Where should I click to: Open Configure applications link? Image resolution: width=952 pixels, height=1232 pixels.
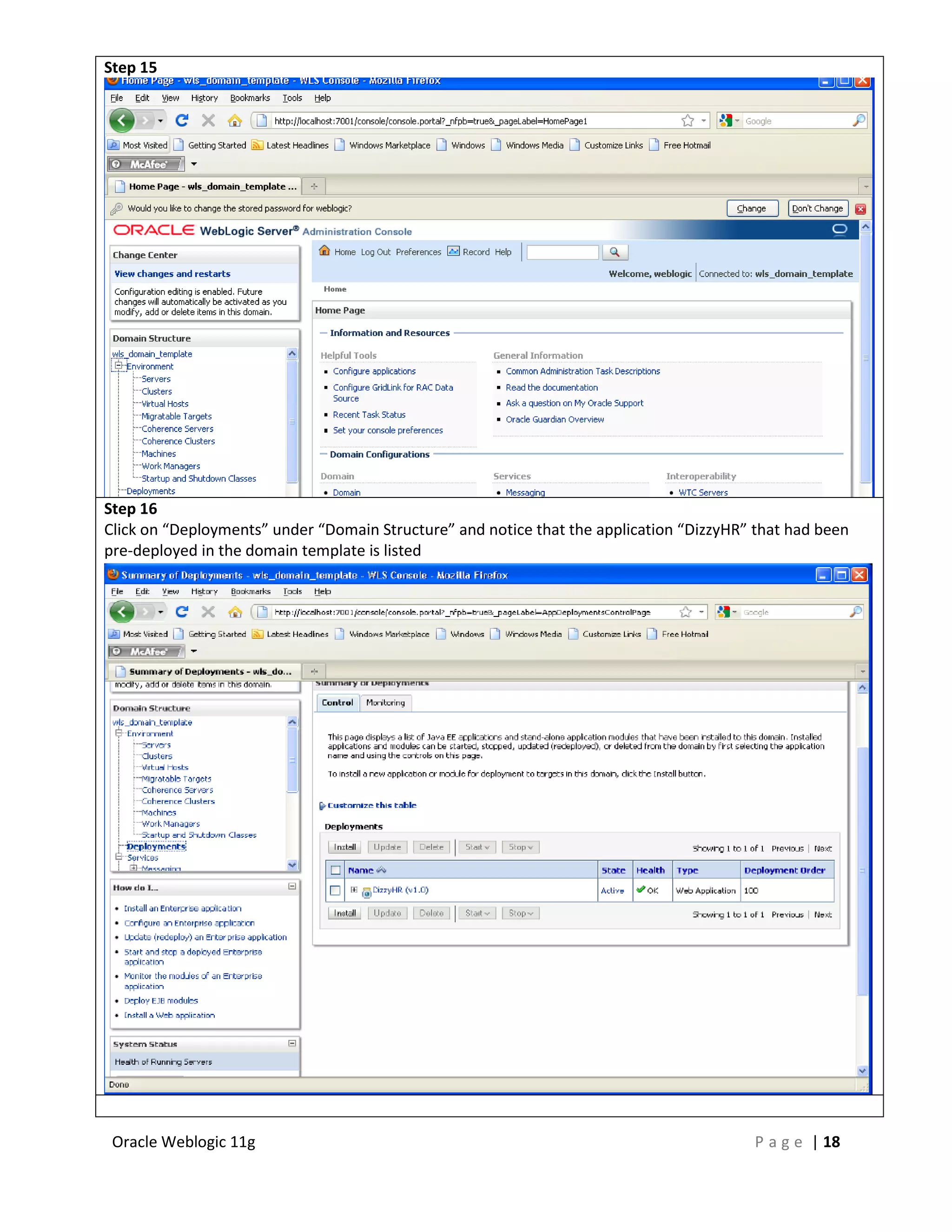374,371
